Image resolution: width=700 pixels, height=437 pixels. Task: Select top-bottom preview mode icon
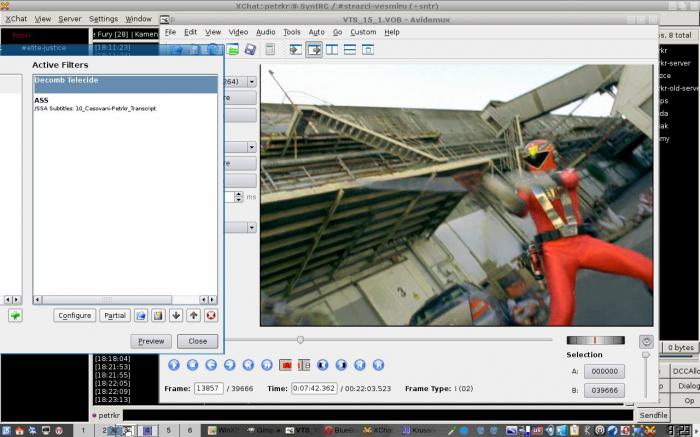click(350, 50)
